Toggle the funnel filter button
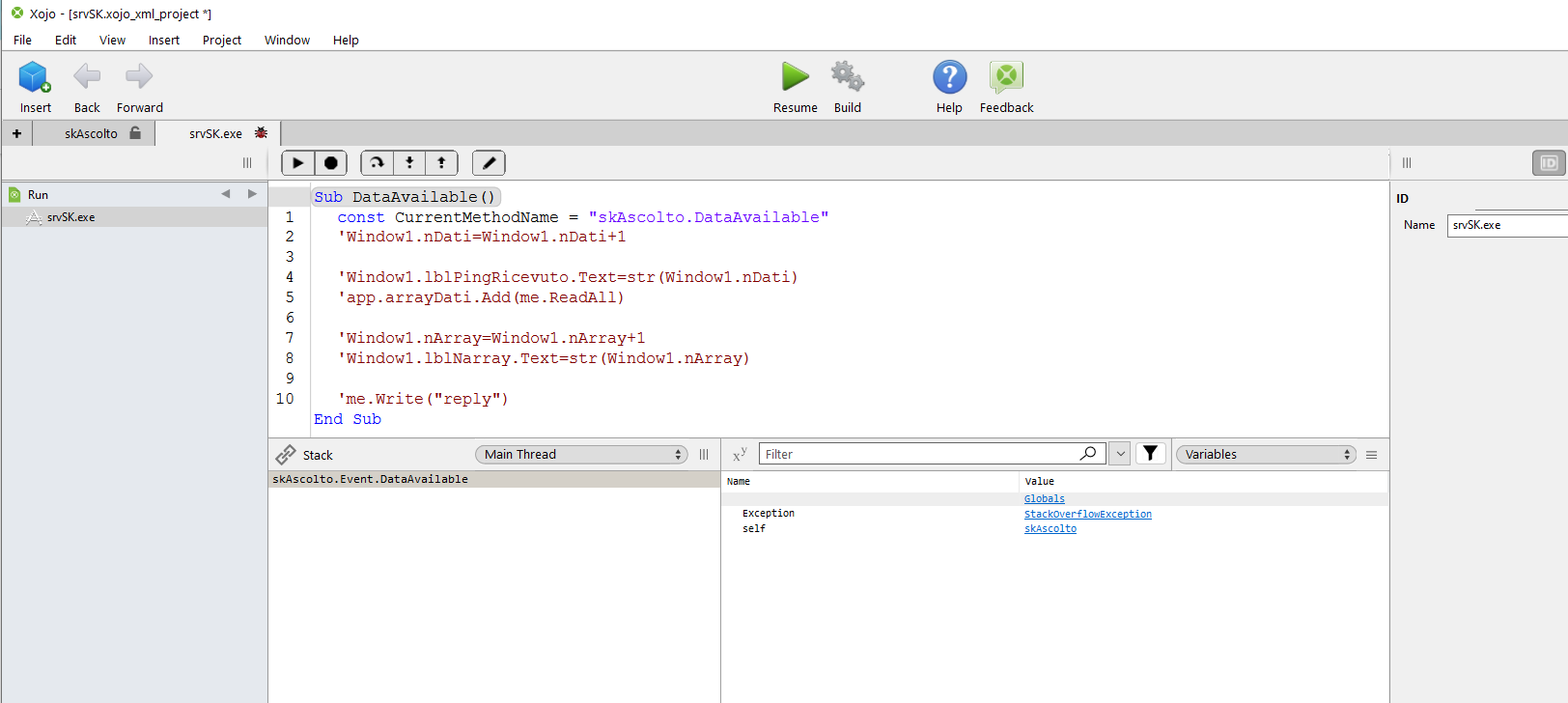The width and height of the screenshot is (1568, 703). [x=1150, y=454]
